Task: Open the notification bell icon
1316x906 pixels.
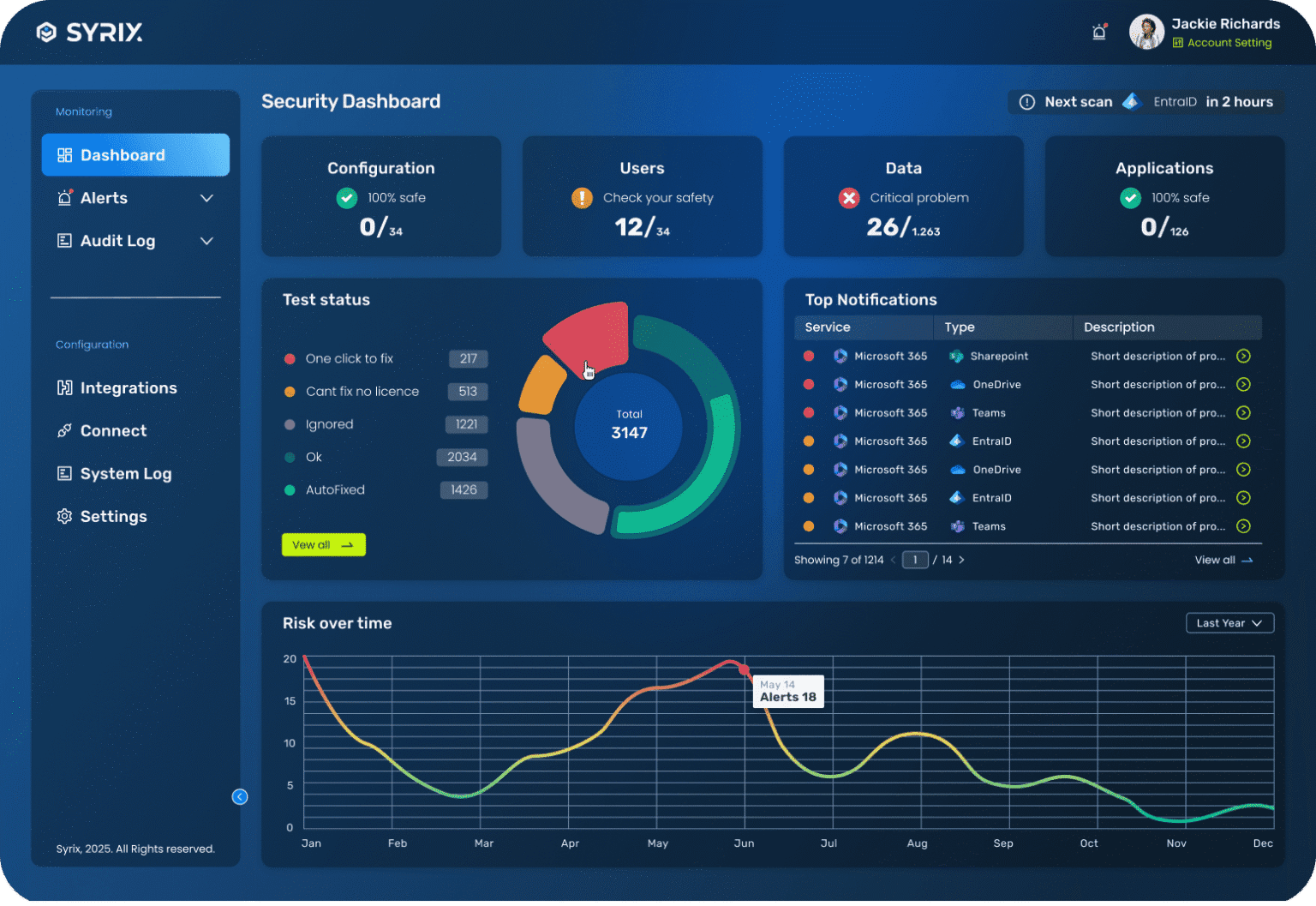Action: click(1099, 32)
